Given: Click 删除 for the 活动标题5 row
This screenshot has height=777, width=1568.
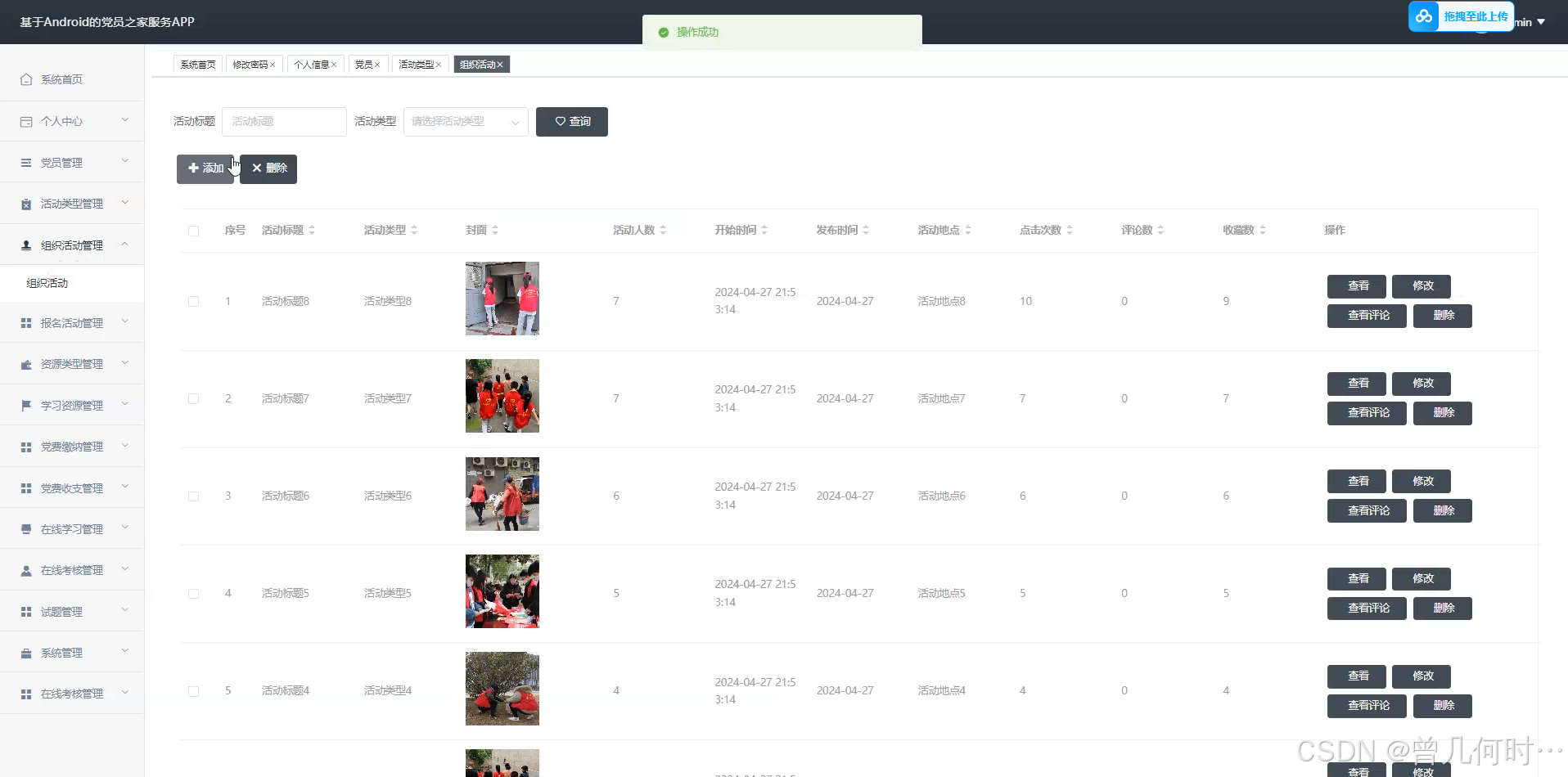Looking at the screenshot, I should click(x=1443, y=609).
